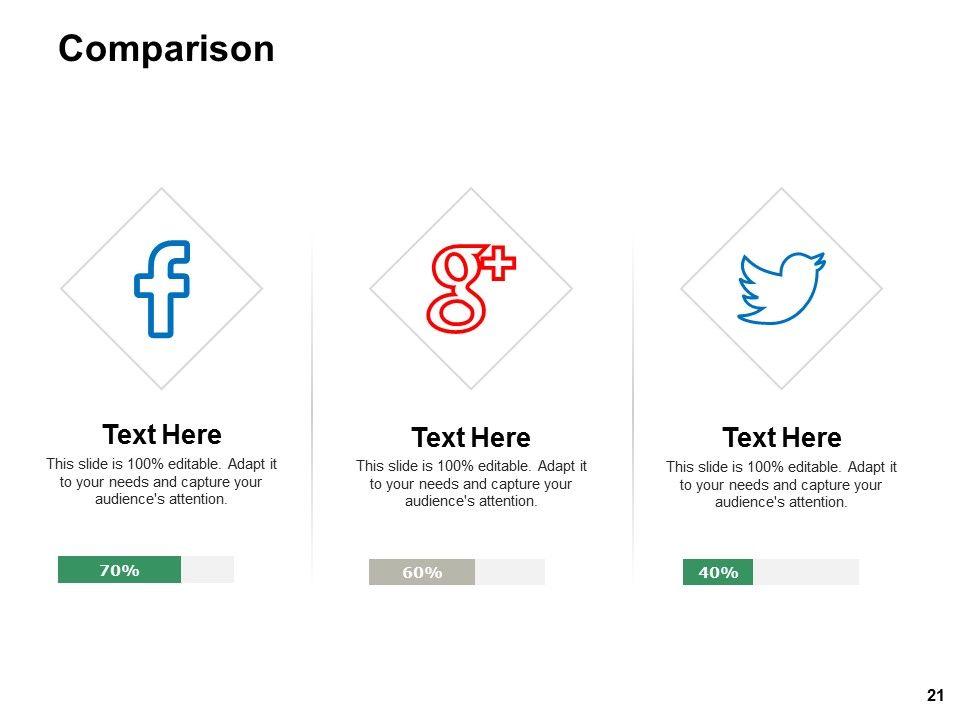Select the unfilled part of the 60% bar
This screenshot has height=720, width=960.
pos(510,572)
